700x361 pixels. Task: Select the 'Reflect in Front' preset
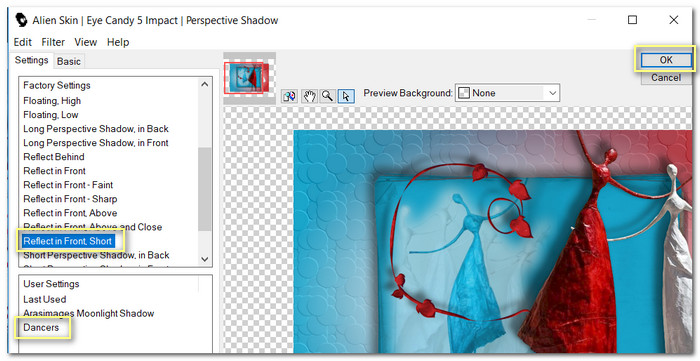coord(54,171)
